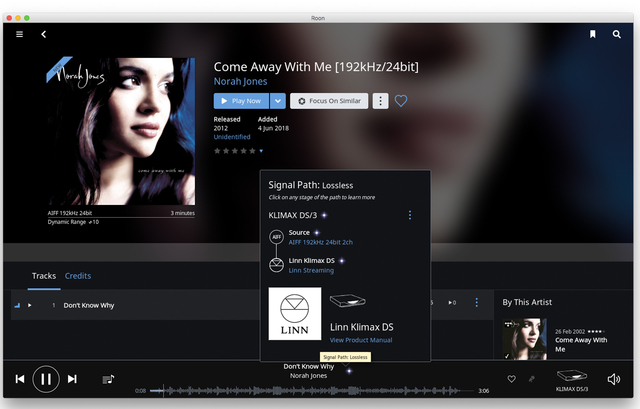Skip to next track

coord(72,379)
